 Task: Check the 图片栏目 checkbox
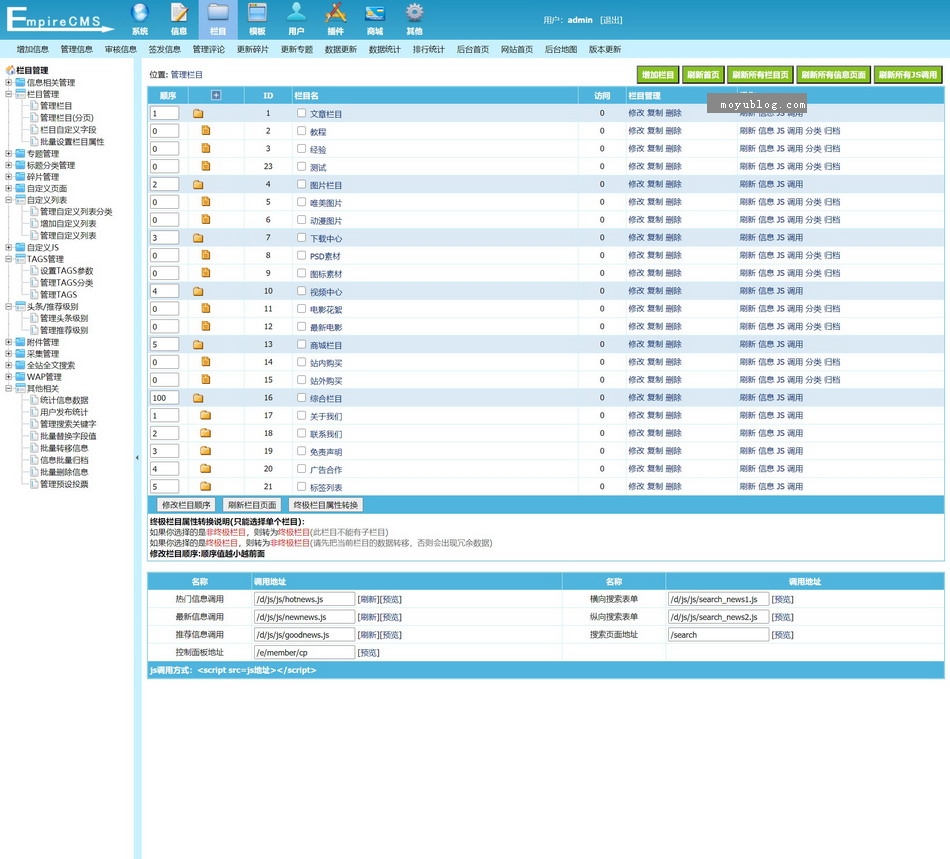click(302, 184)
